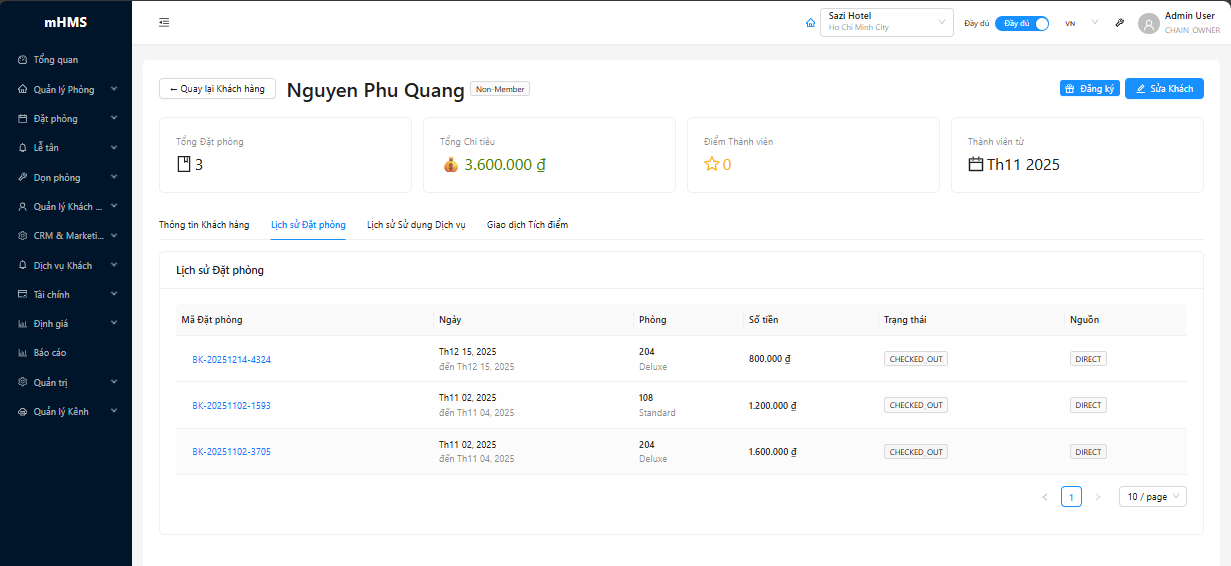The height and width of the screenshot is (566, 1231).
Task: Click the Quay lại Khách hàng button
Action: coord(217,89)
